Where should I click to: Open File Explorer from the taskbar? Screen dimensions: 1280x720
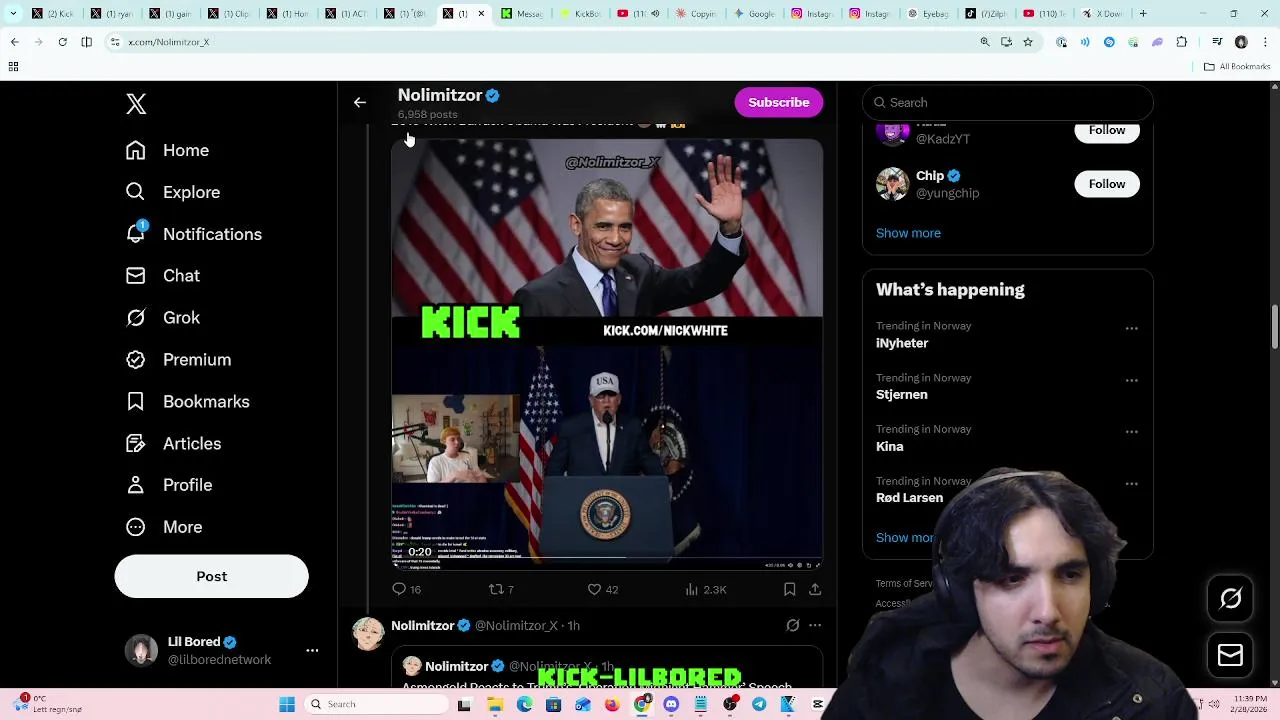coord(495,704)
